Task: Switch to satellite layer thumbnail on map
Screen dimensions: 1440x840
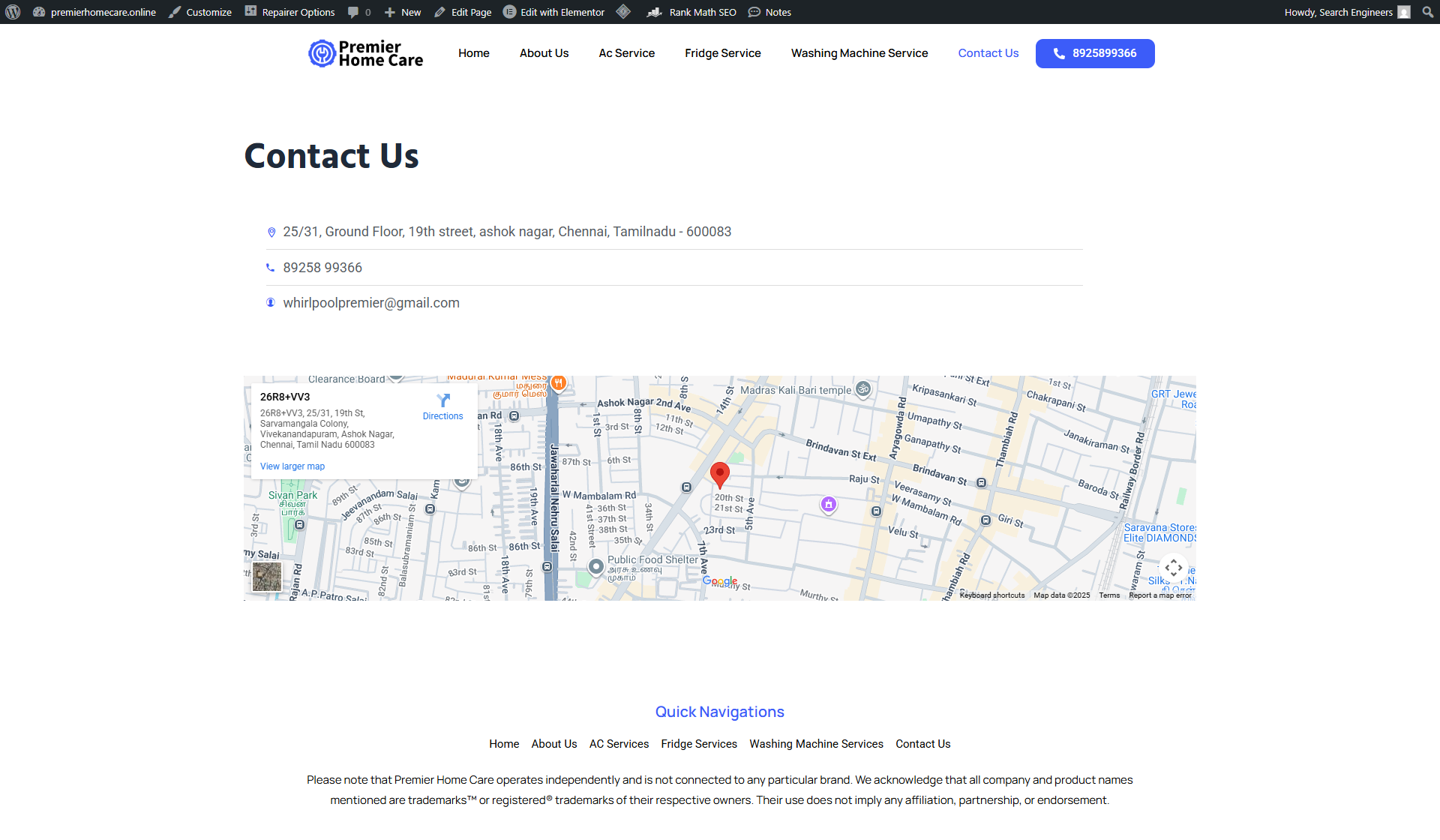Action: tap(267, 577)
